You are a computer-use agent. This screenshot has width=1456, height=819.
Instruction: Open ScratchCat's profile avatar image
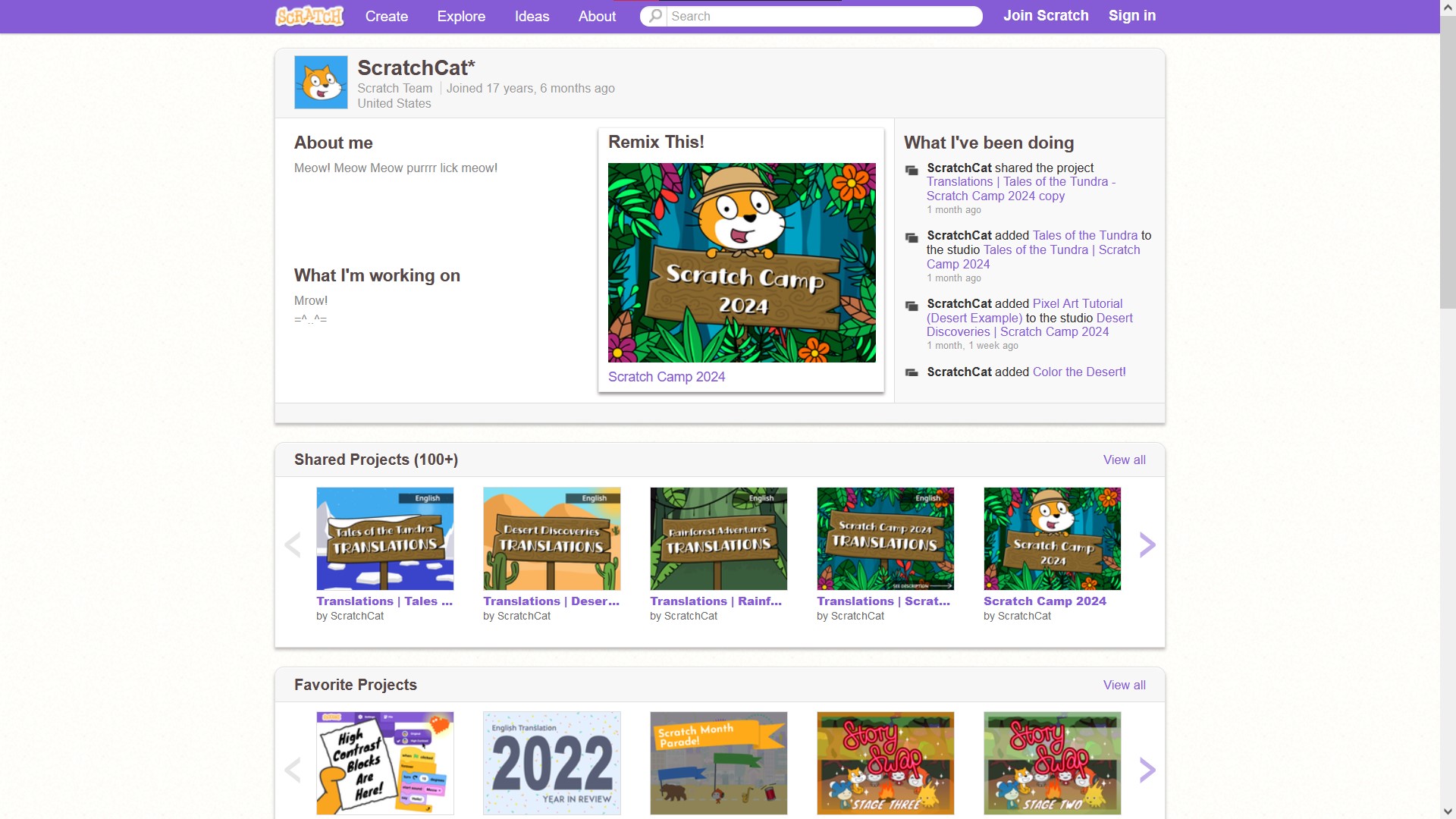click(x=320, y=82)
